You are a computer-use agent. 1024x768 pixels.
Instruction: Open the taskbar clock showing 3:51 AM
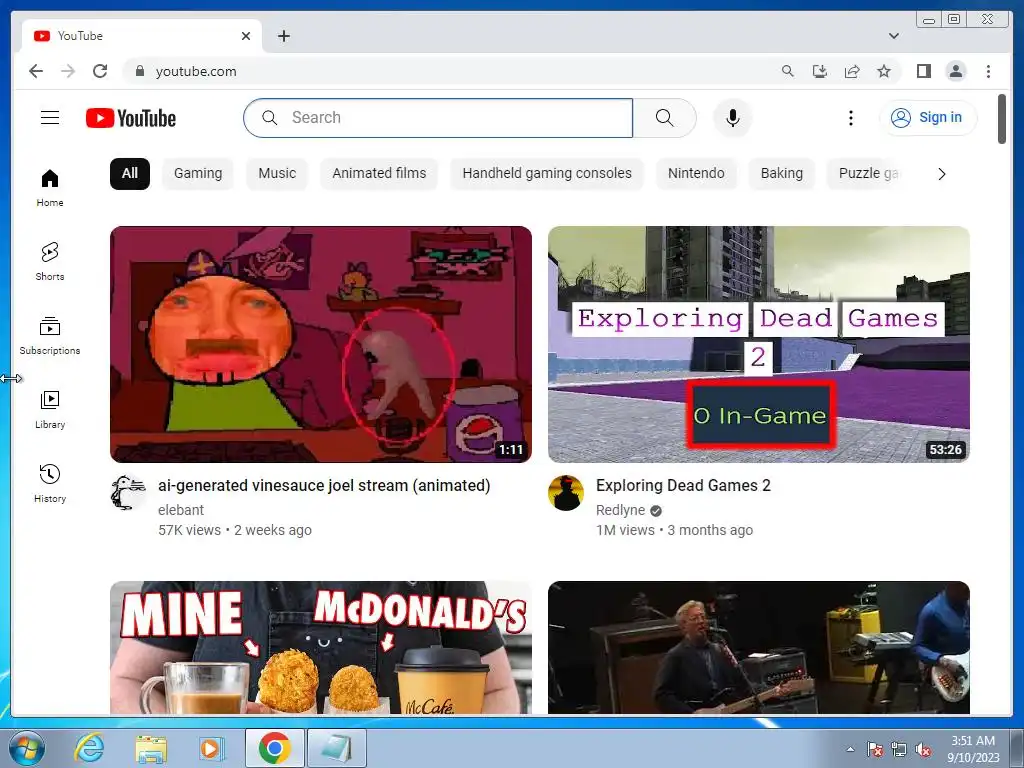point(973,749)
